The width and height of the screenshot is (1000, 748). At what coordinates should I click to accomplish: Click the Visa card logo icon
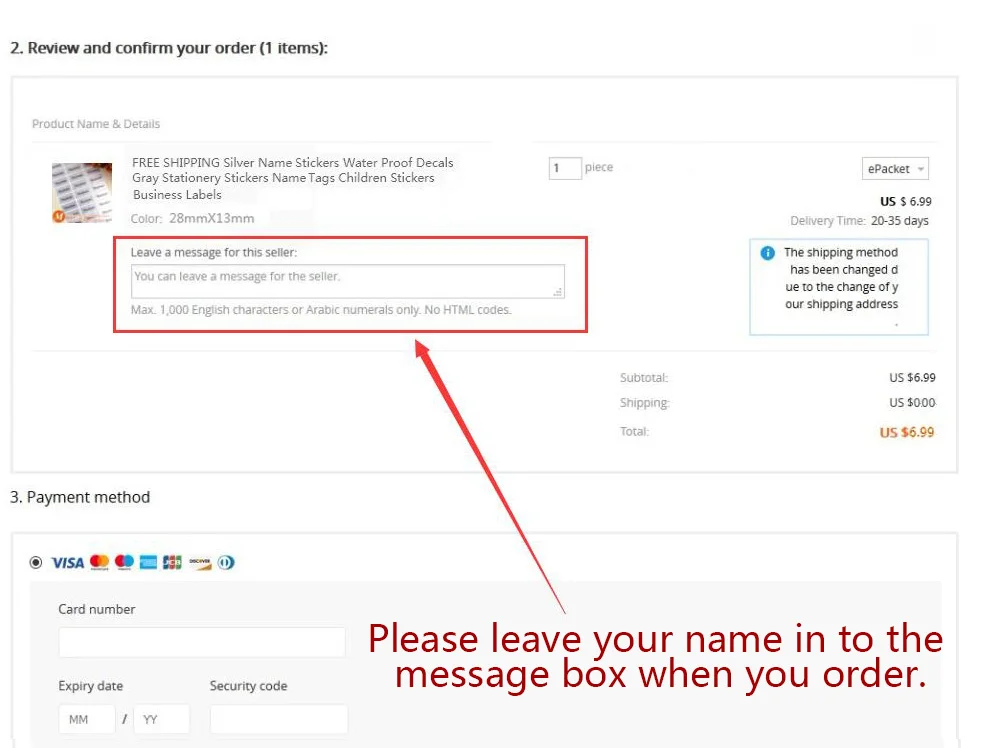coord(68,562)
